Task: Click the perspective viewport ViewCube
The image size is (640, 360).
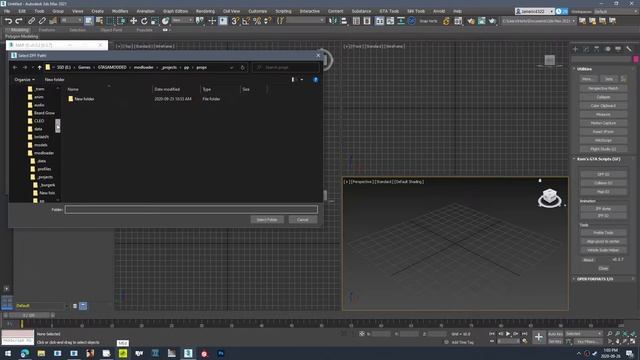Action: tap(550, 198)
